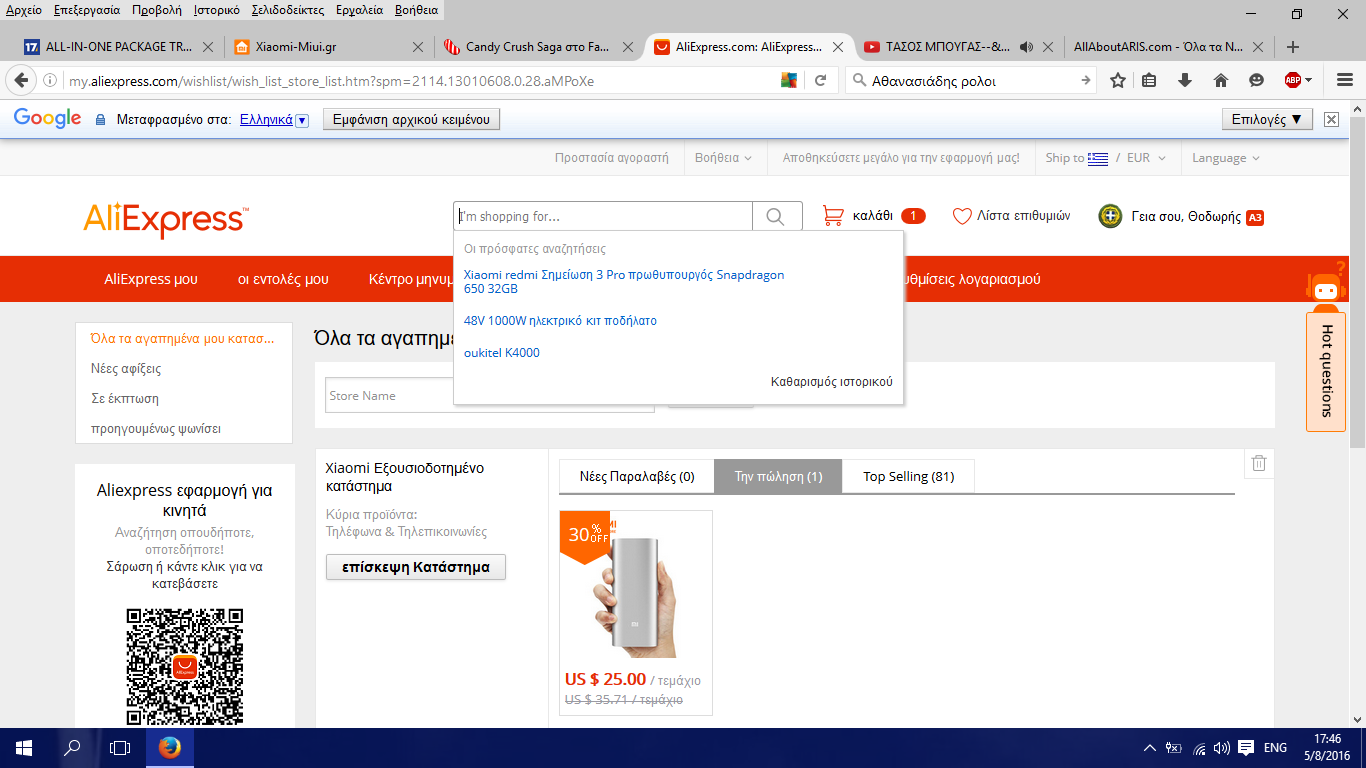Select the 48V 1000W recent search suggestion
Viewport: 1366px width, 768px height.
pos(560,321)
